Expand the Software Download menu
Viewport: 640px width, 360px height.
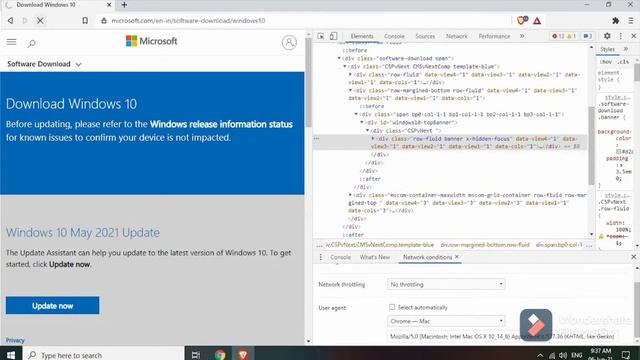44,64
